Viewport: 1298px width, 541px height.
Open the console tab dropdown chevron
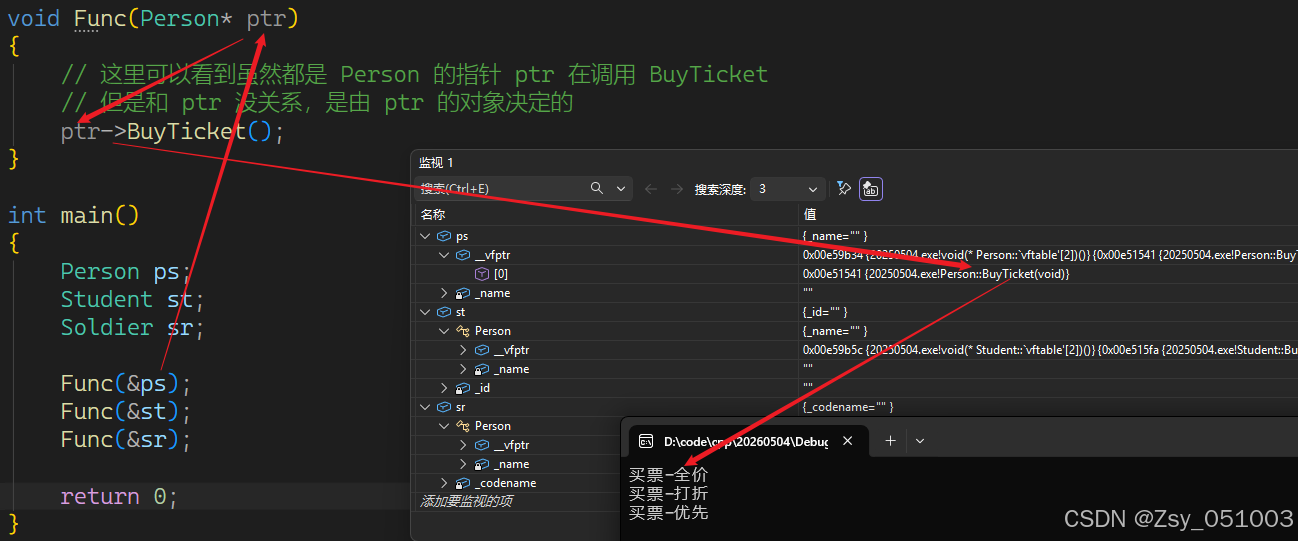[920, 441]
